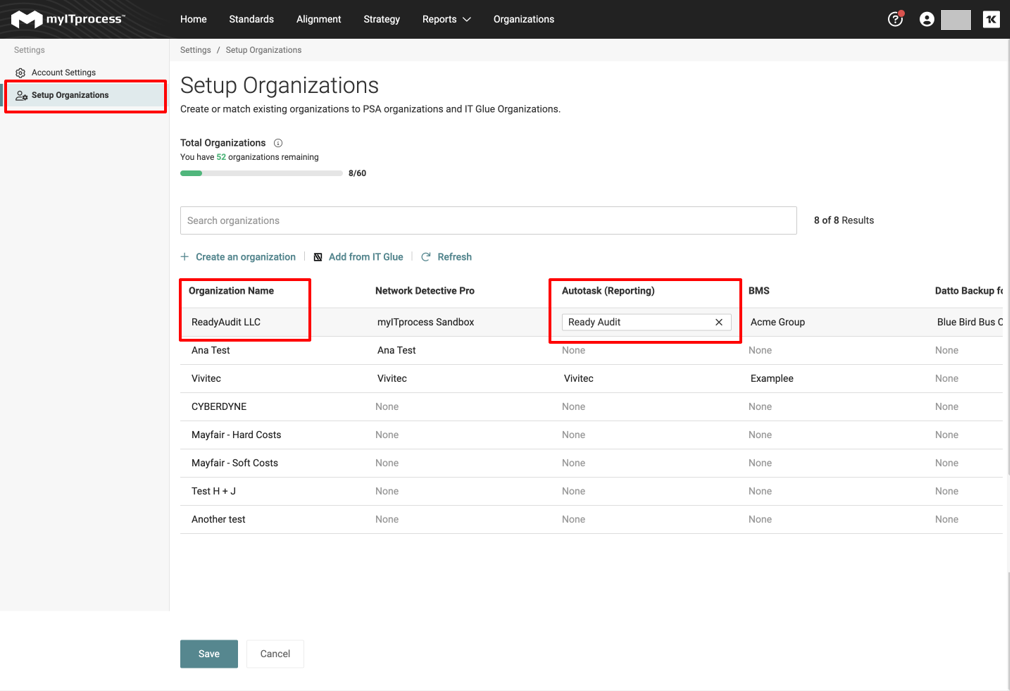Click the Ana Test organization name
1010x691 pixels.
211,350
